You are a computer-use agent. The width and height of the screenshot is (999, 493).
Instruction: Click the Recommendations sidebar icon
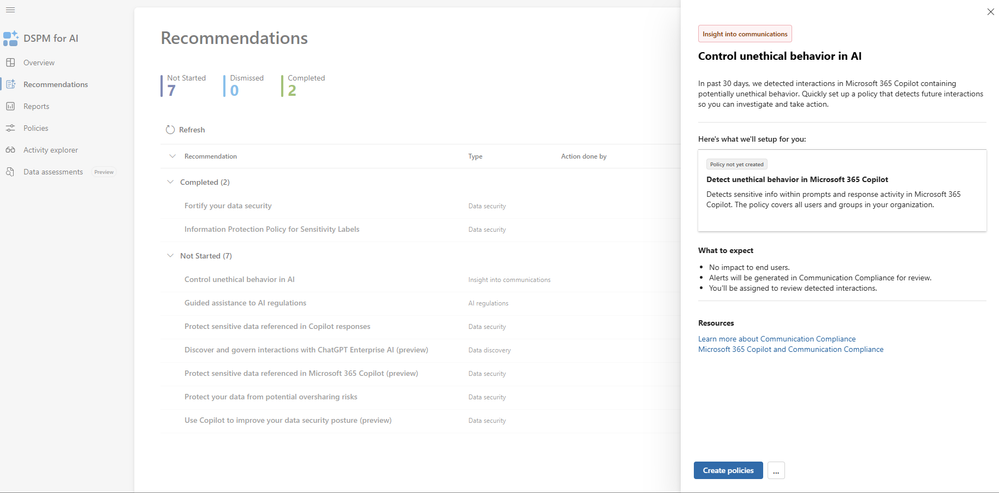tap(10, 84)
